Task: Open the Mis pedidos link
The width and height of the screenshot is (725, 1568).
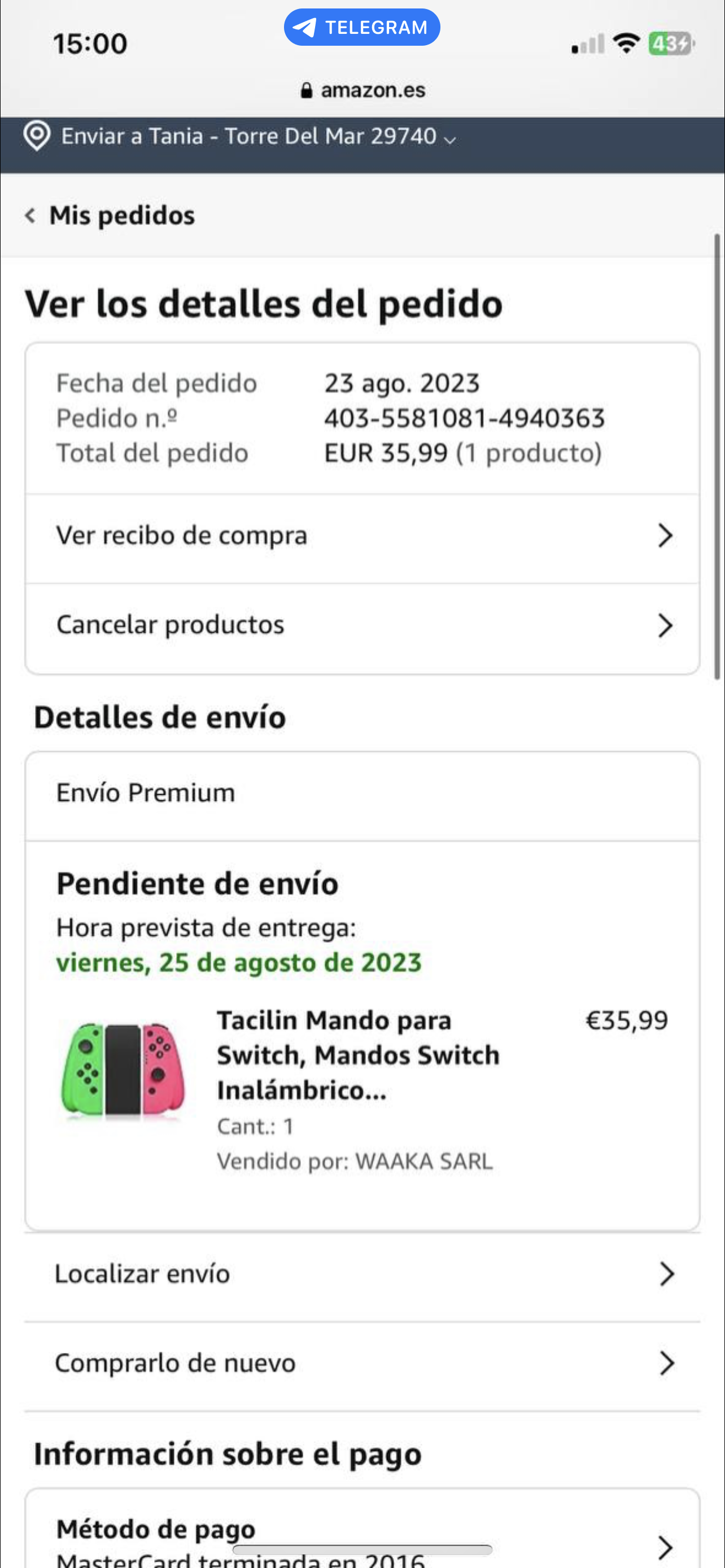Action: 122,216
